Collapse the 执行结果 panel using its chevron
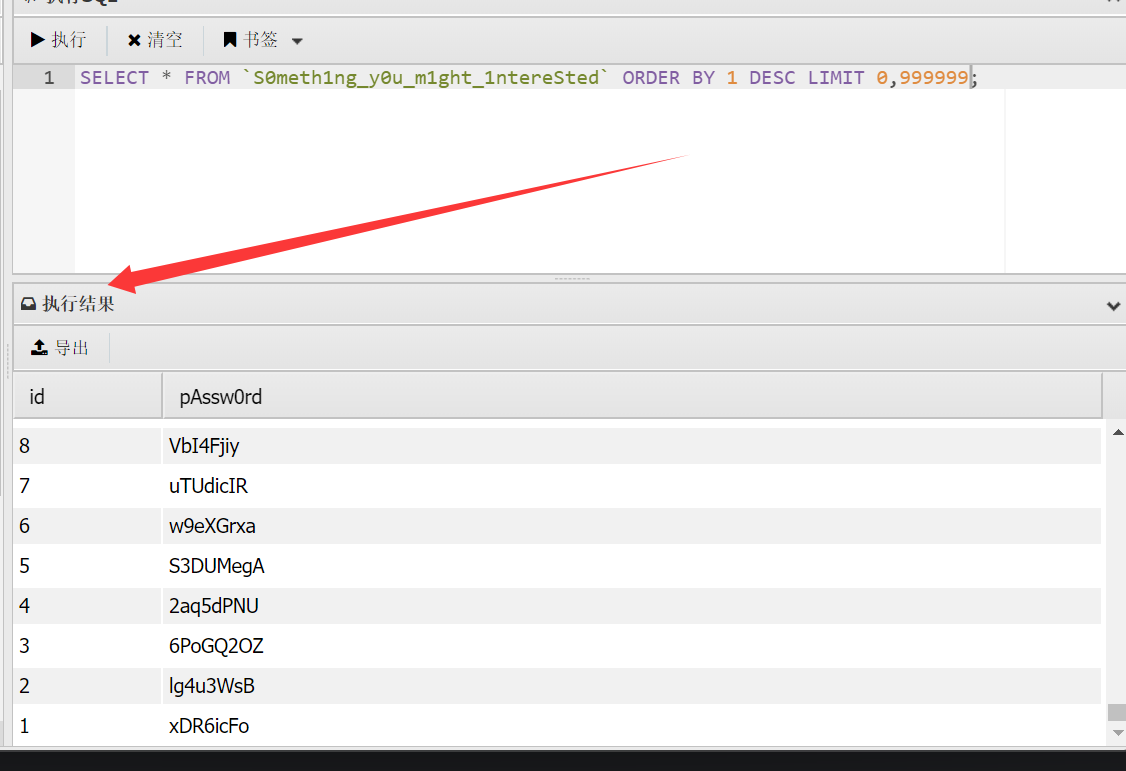 1113,306
